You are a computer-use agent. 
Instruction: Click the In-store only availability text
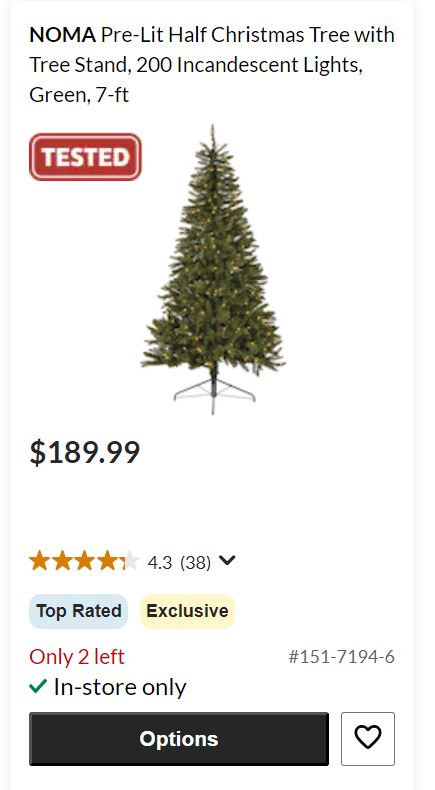(120, 687)
